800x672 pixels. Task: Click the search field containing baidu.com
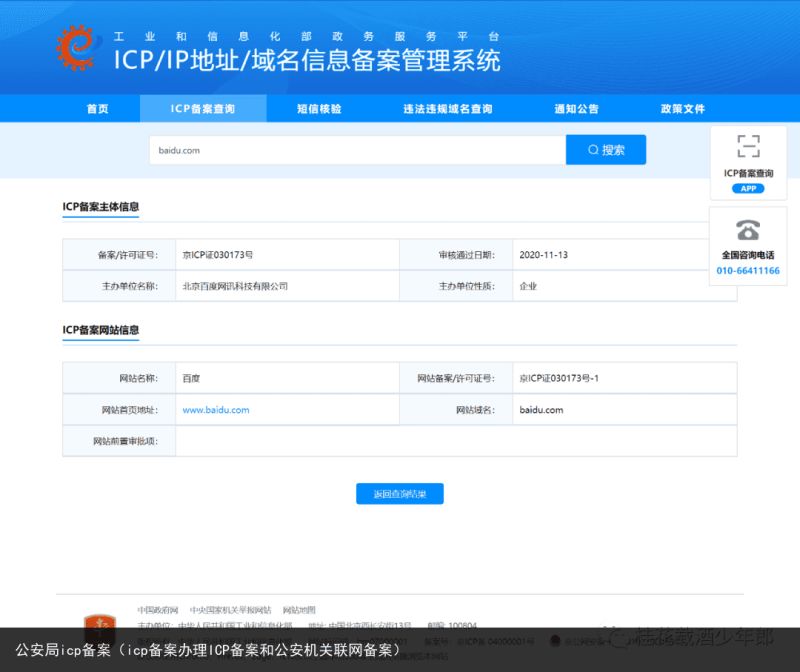click(x=357, y=150)
